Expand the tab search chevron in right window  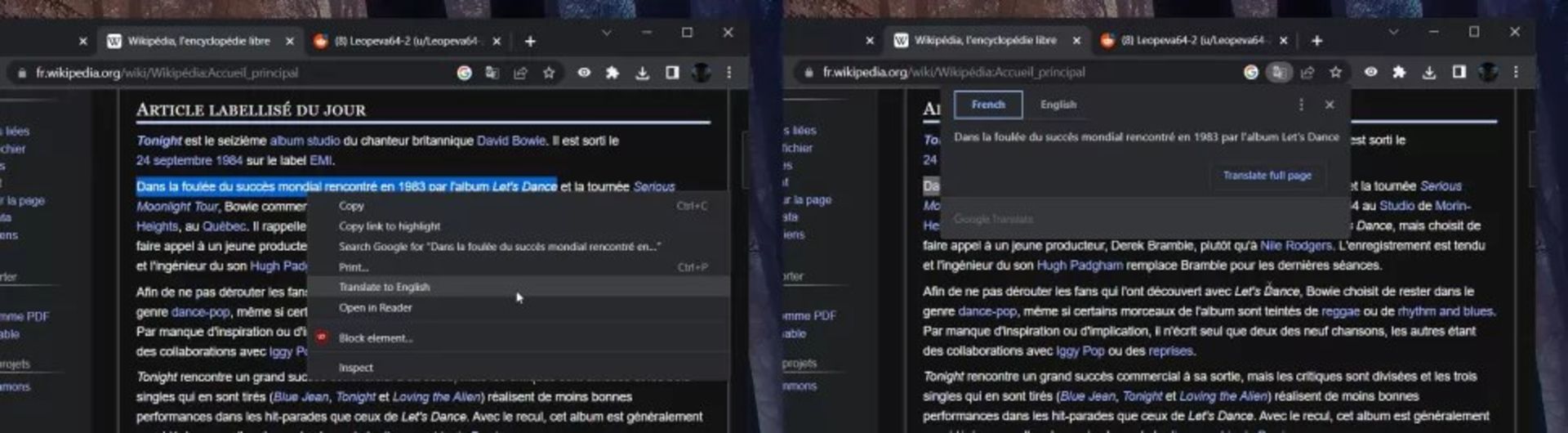tap(1393, 32)
